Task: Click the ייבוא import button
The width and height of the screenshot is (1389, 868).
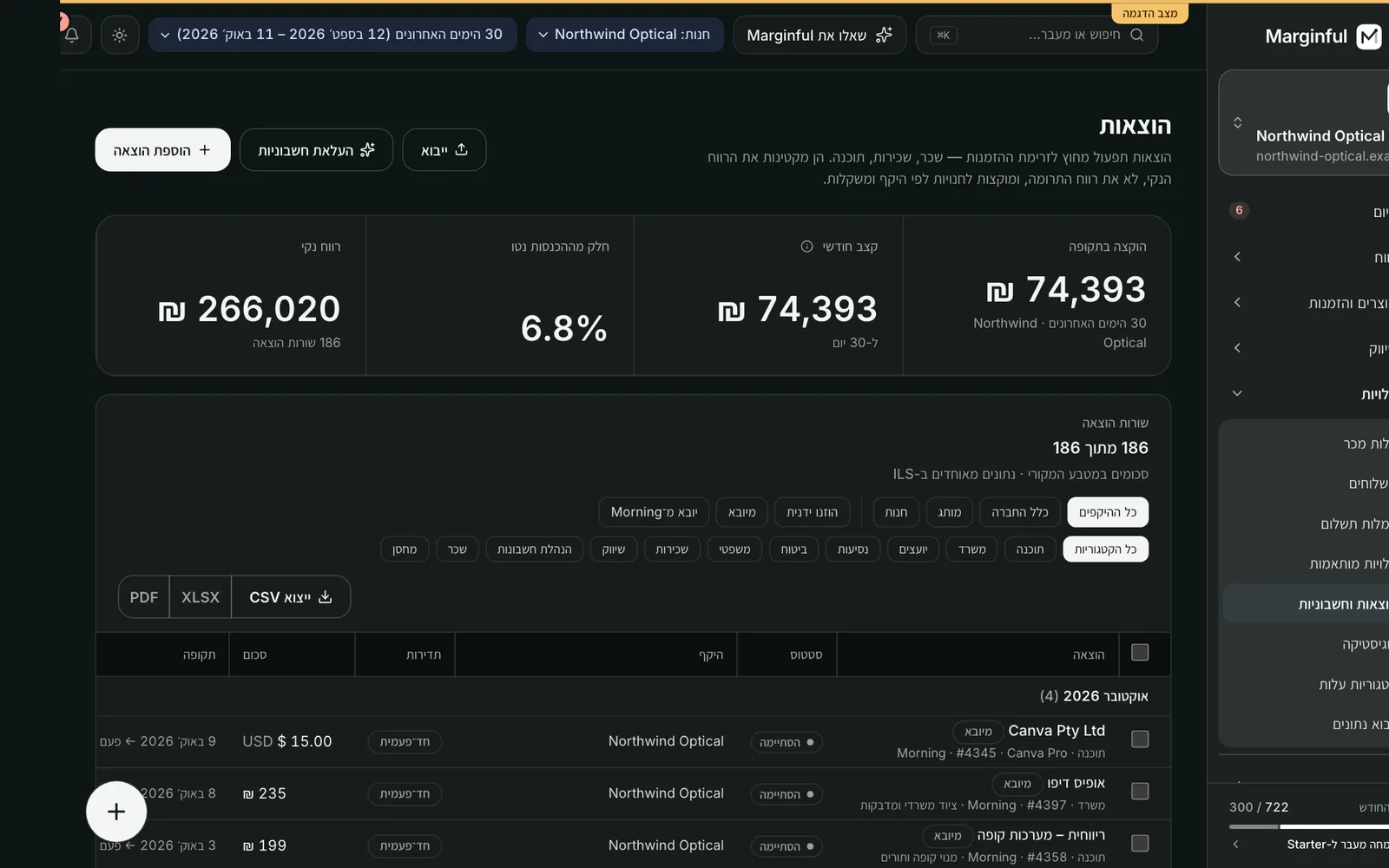Action: coord(444,150)
